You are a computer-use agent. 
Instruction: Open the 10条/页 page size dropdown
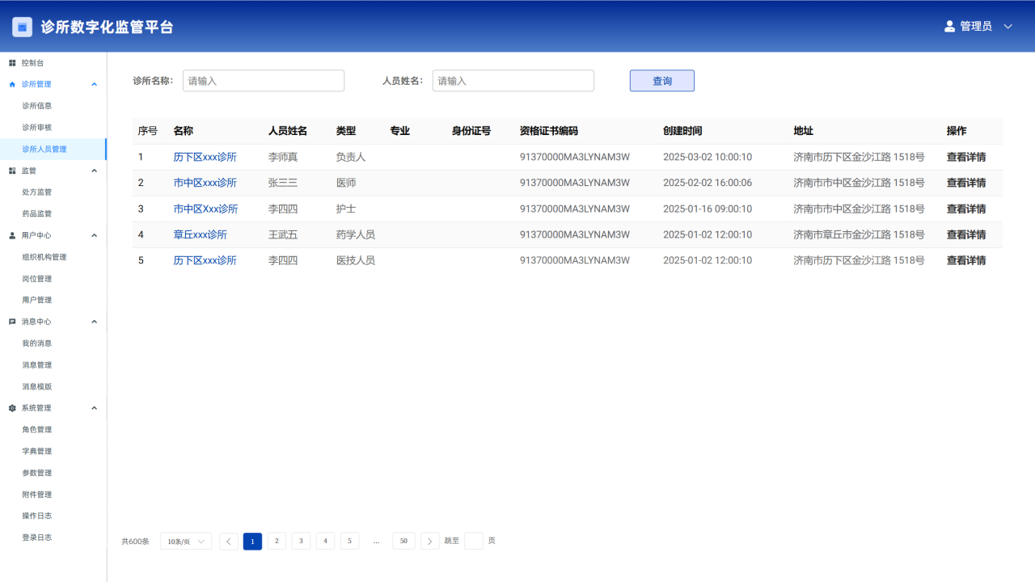coord(186,541)
